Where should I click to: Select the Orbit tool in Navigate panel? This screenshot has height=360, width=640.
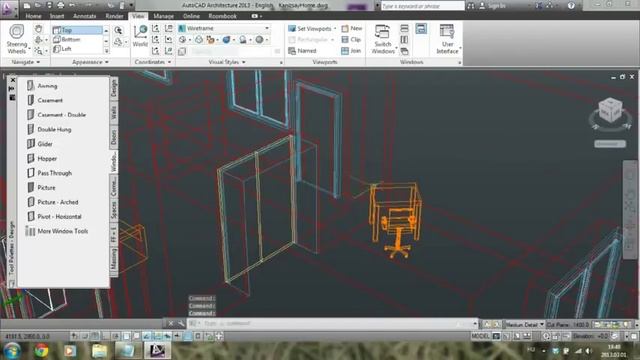tap(38, 40)
